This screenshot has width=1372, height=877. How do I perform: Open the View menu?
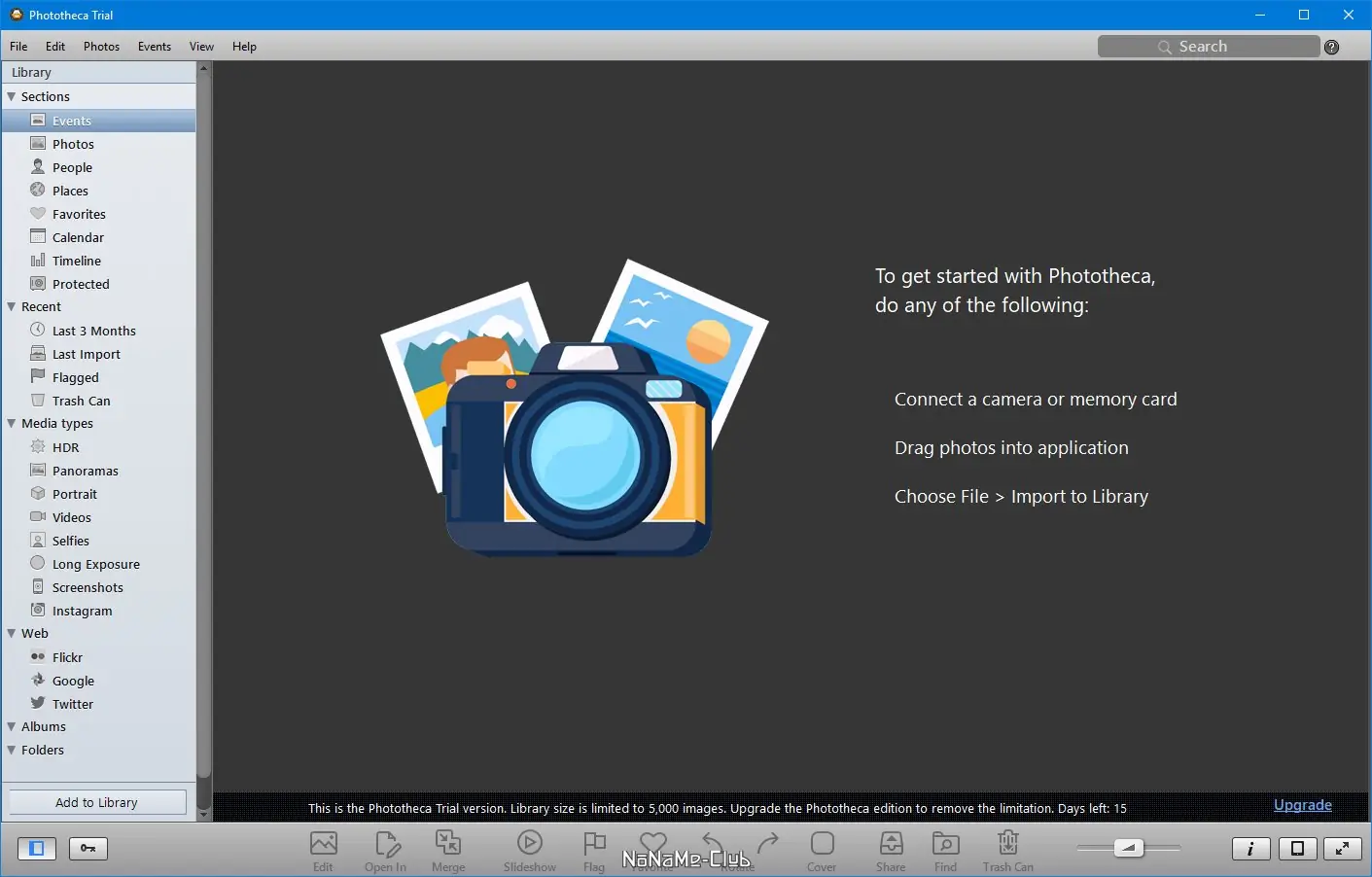[201, 47]
